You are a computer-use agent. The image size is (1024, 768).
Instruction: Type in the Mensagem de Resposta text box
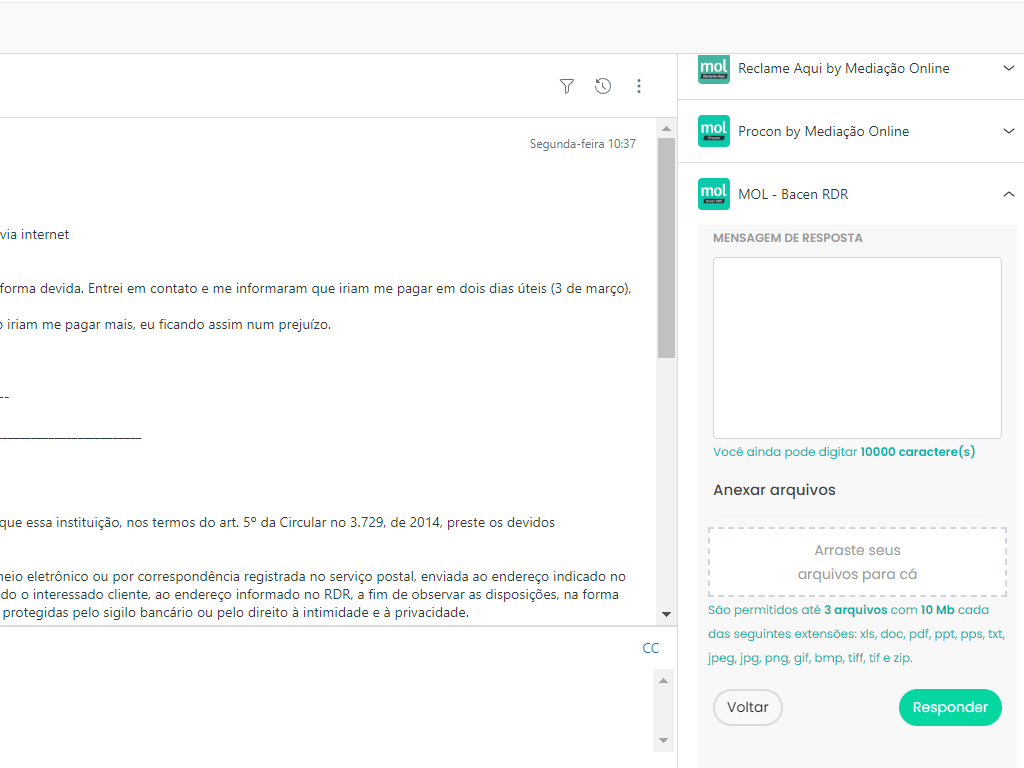click(857, 347)
